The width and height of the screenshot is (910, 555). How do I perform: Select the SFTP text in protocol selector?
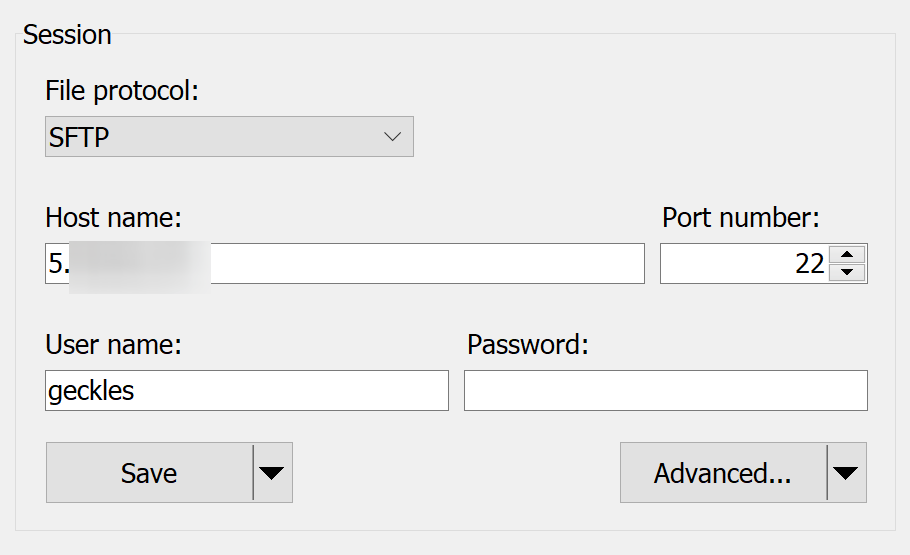pyautogui.click(x=79, y=138)
